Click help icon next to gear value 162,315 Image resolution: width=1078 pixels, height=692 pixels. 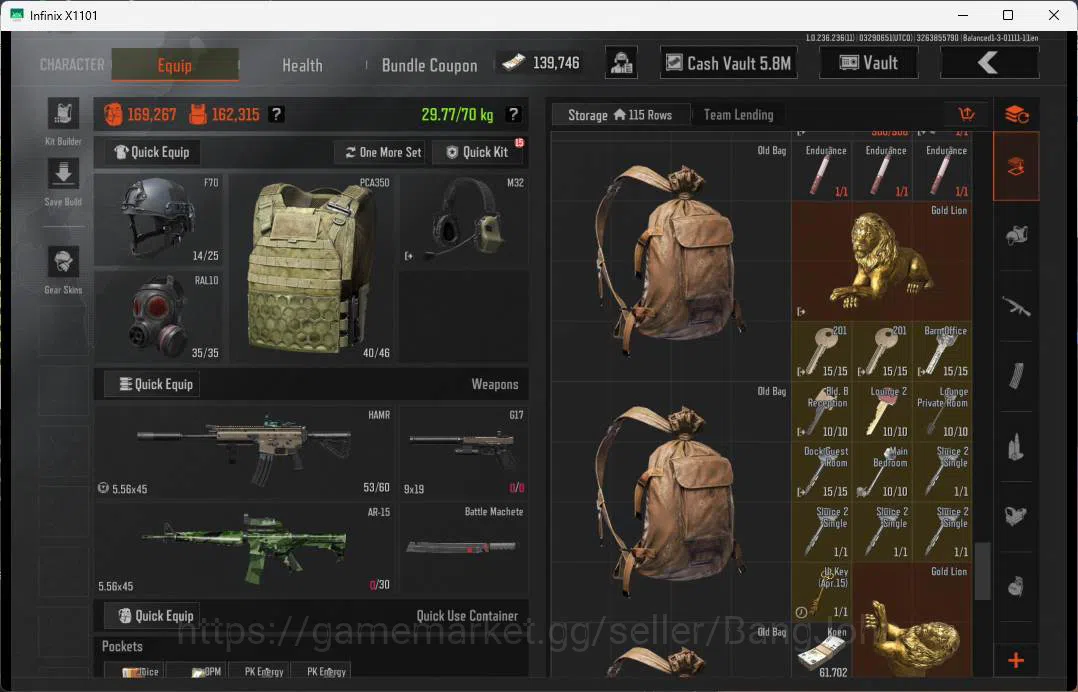tap(276, 114)
